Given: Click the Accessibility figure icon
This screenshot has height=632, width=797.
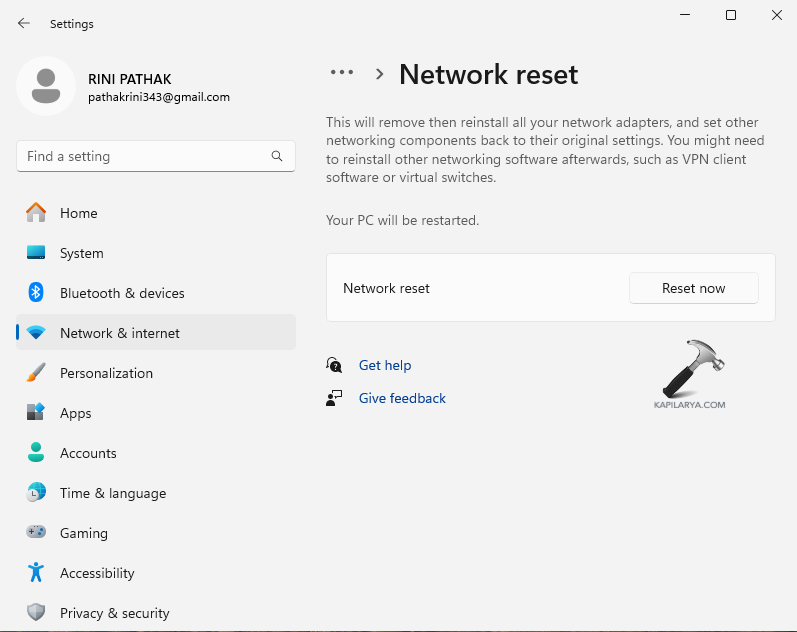Looking at the screenshot, I should 36,573.
